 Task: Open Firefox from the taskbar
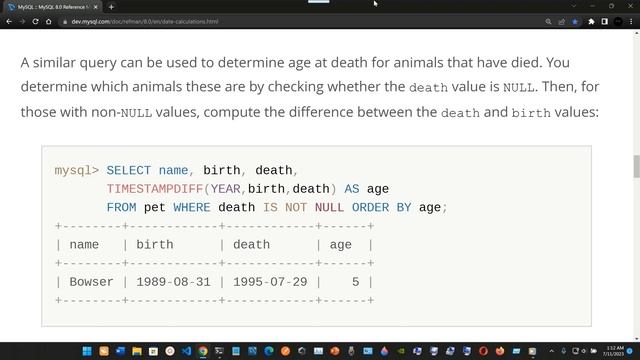(x=500, y=351)
